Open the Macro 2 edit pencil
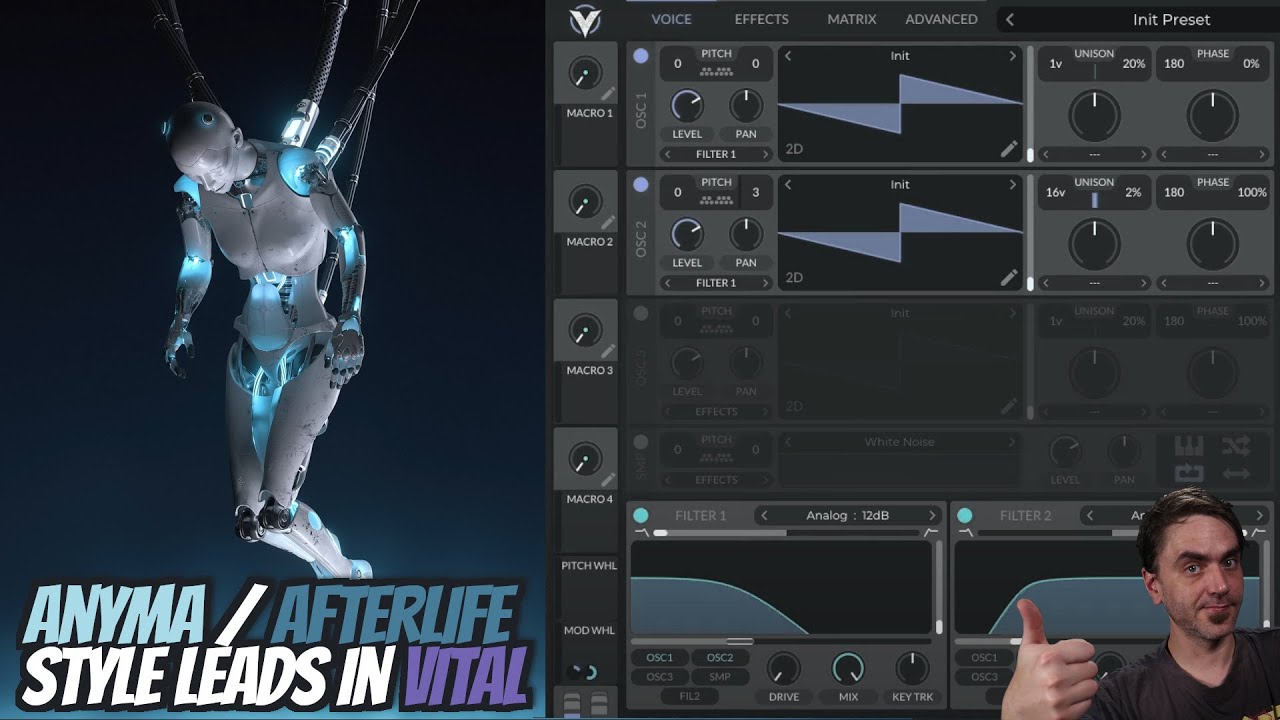1280x720 pixels. (607, 224)
